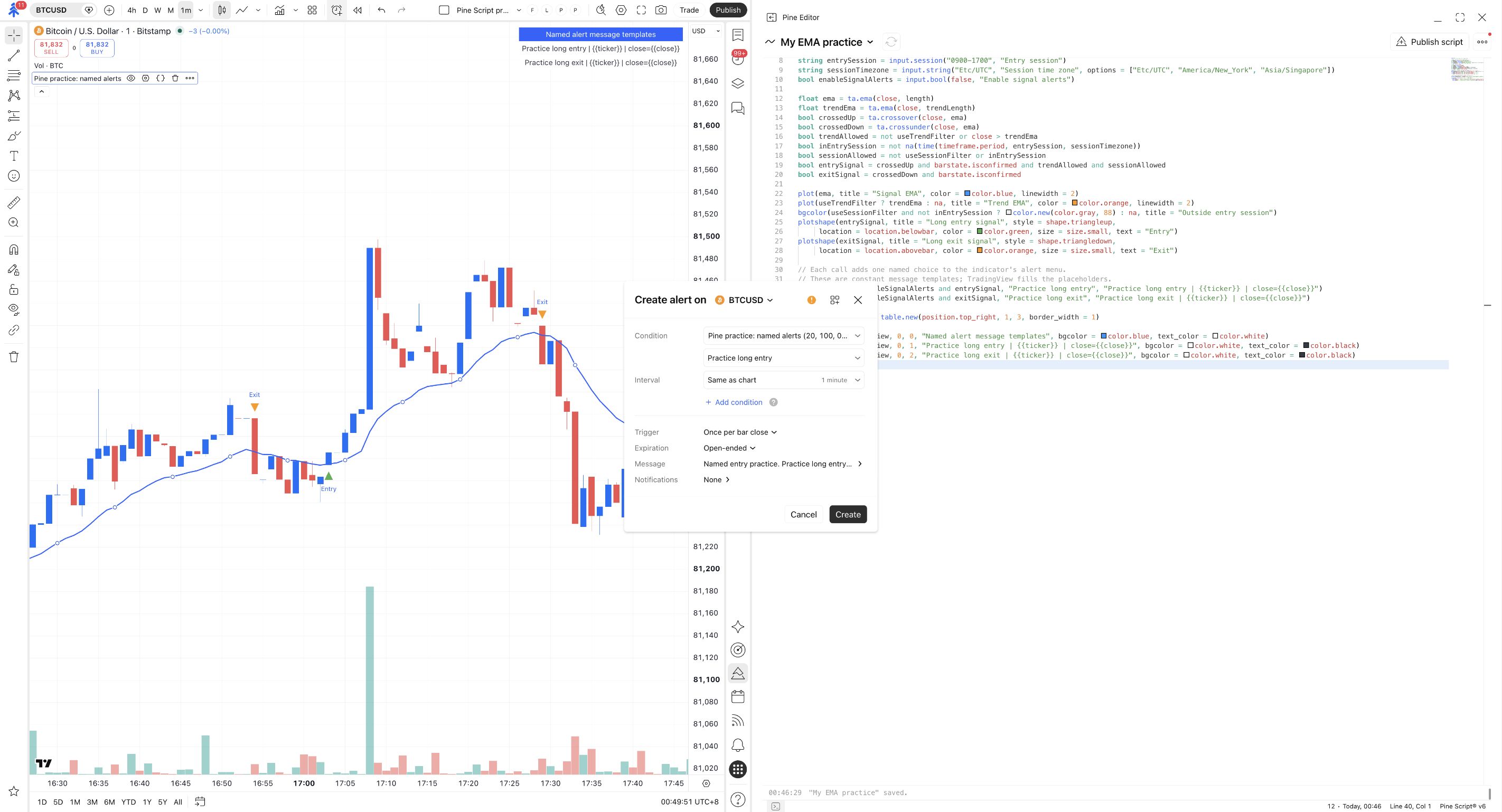
Task: Enter fullscreen chart mode
Action: tap(641, 10)
